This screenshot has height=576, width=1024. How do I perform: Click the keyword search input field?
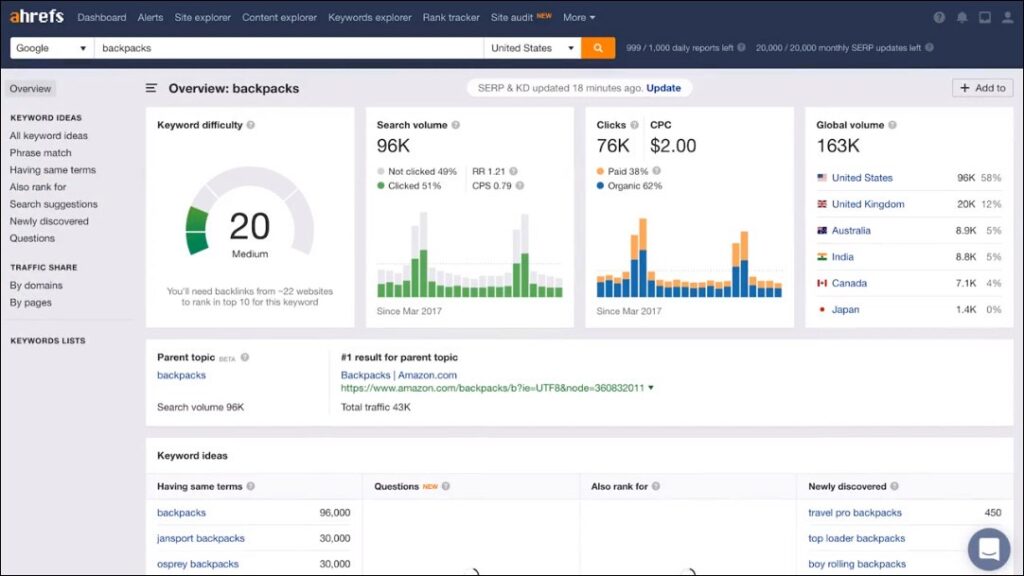pyautogui.click(x=288, y=48)
